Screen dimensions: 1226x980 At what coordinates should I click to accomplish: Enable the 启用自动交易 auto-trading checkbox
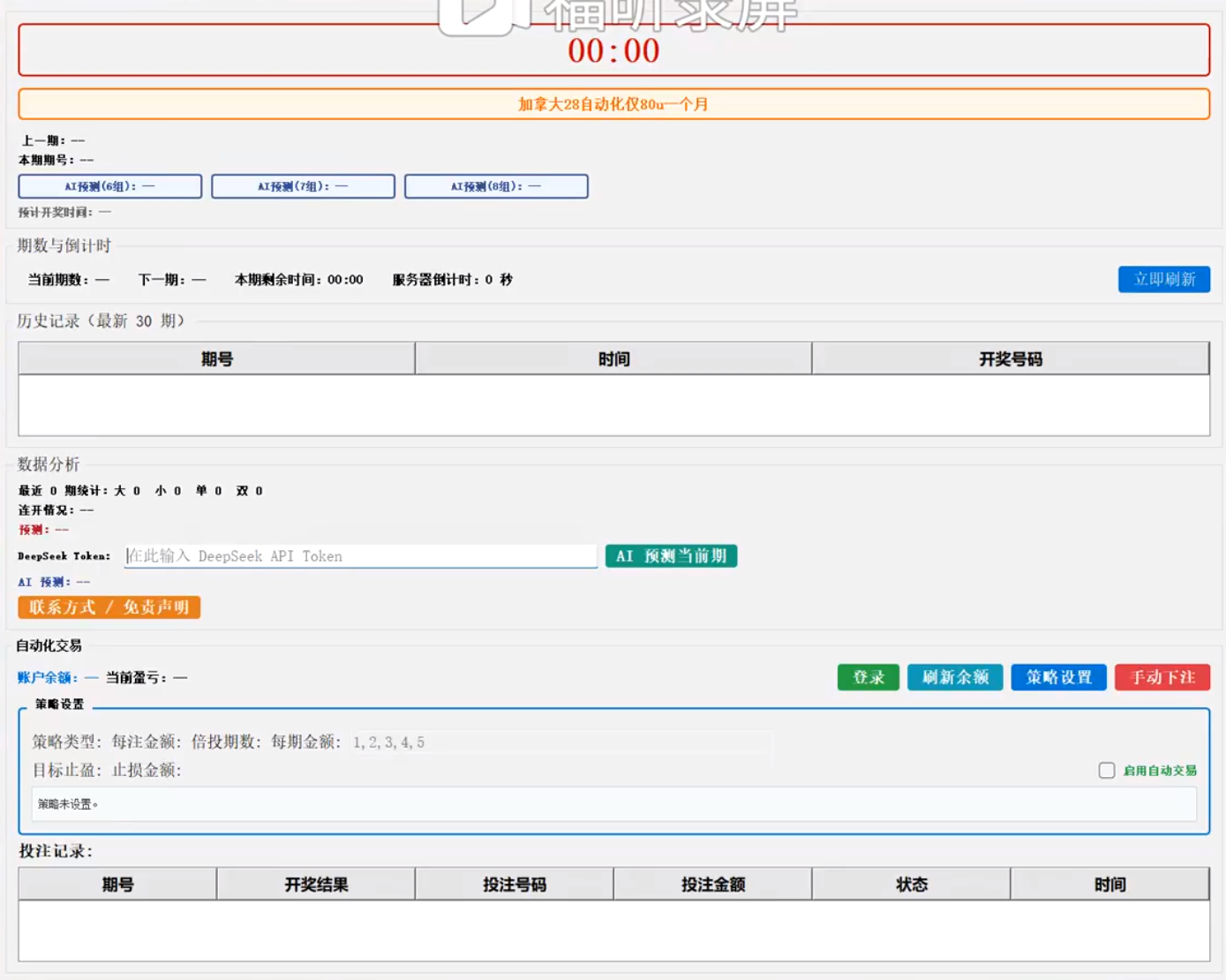coord(1108,771)
